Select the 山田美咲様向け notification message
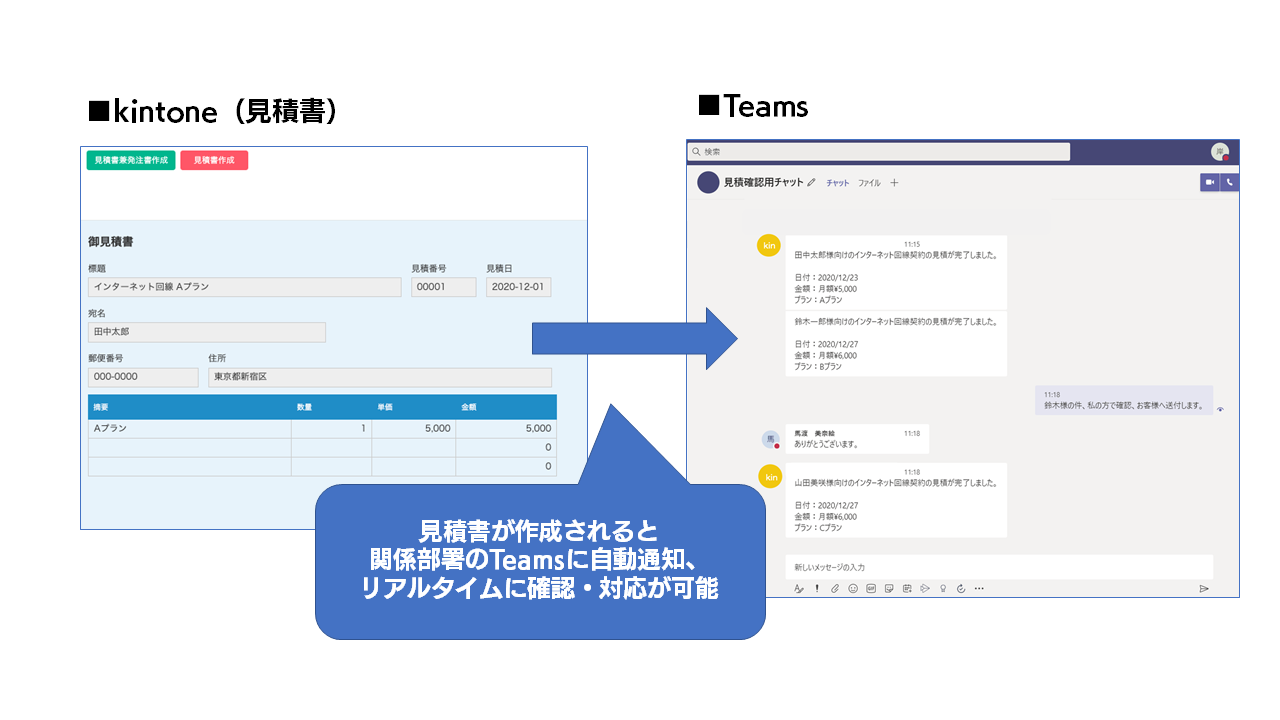This screenshot has height=720, width=1280. 896,499
